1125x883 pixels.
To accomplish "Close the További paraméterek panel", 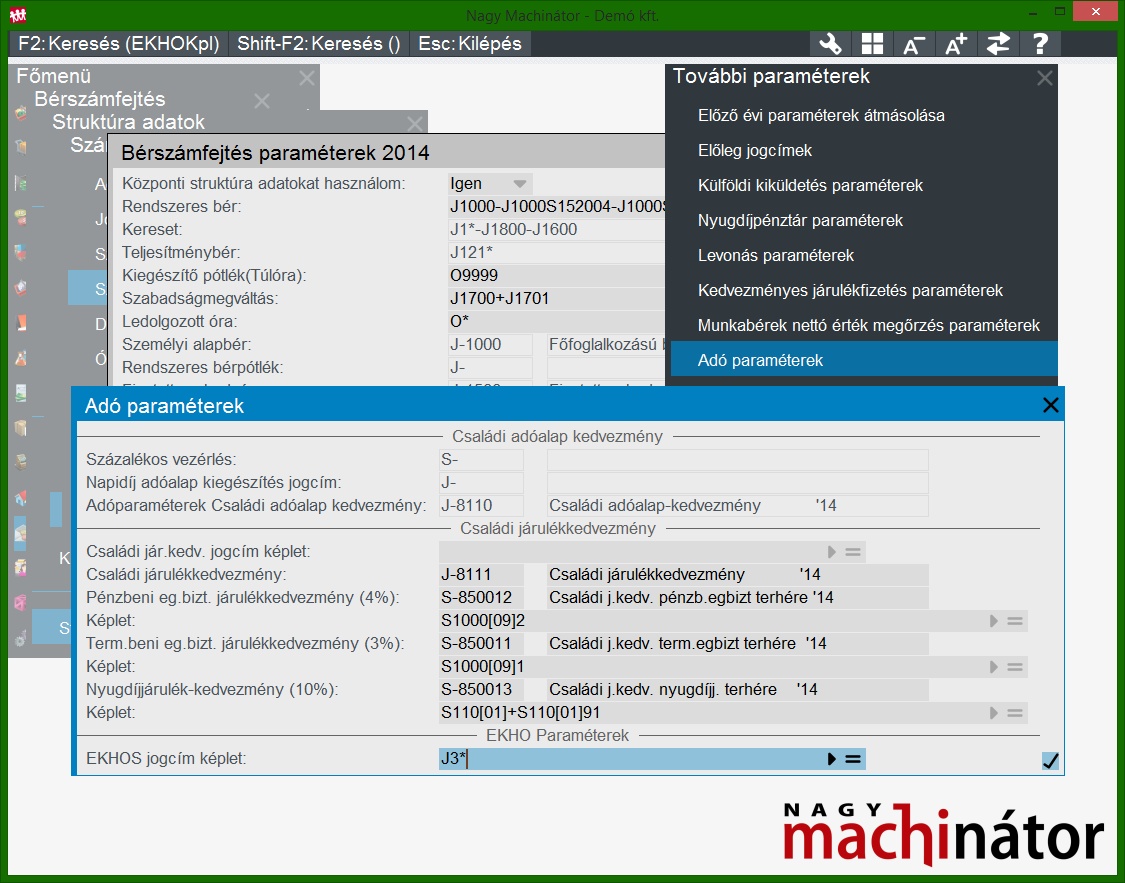I will coord(1045,77).
